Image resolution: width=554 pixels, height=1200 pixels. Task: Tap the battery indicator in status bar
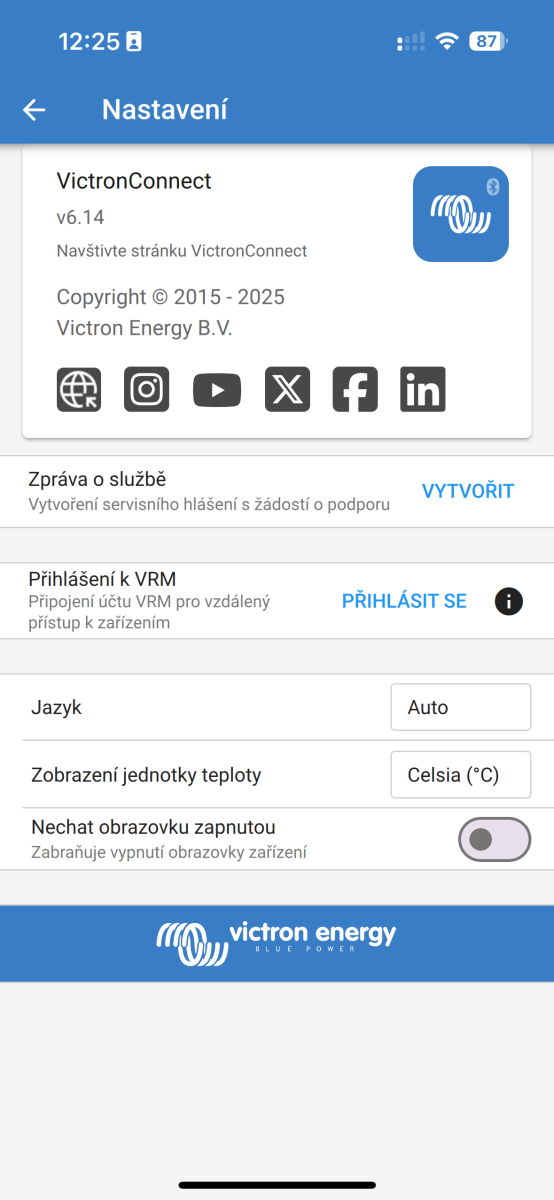point(488,42)
